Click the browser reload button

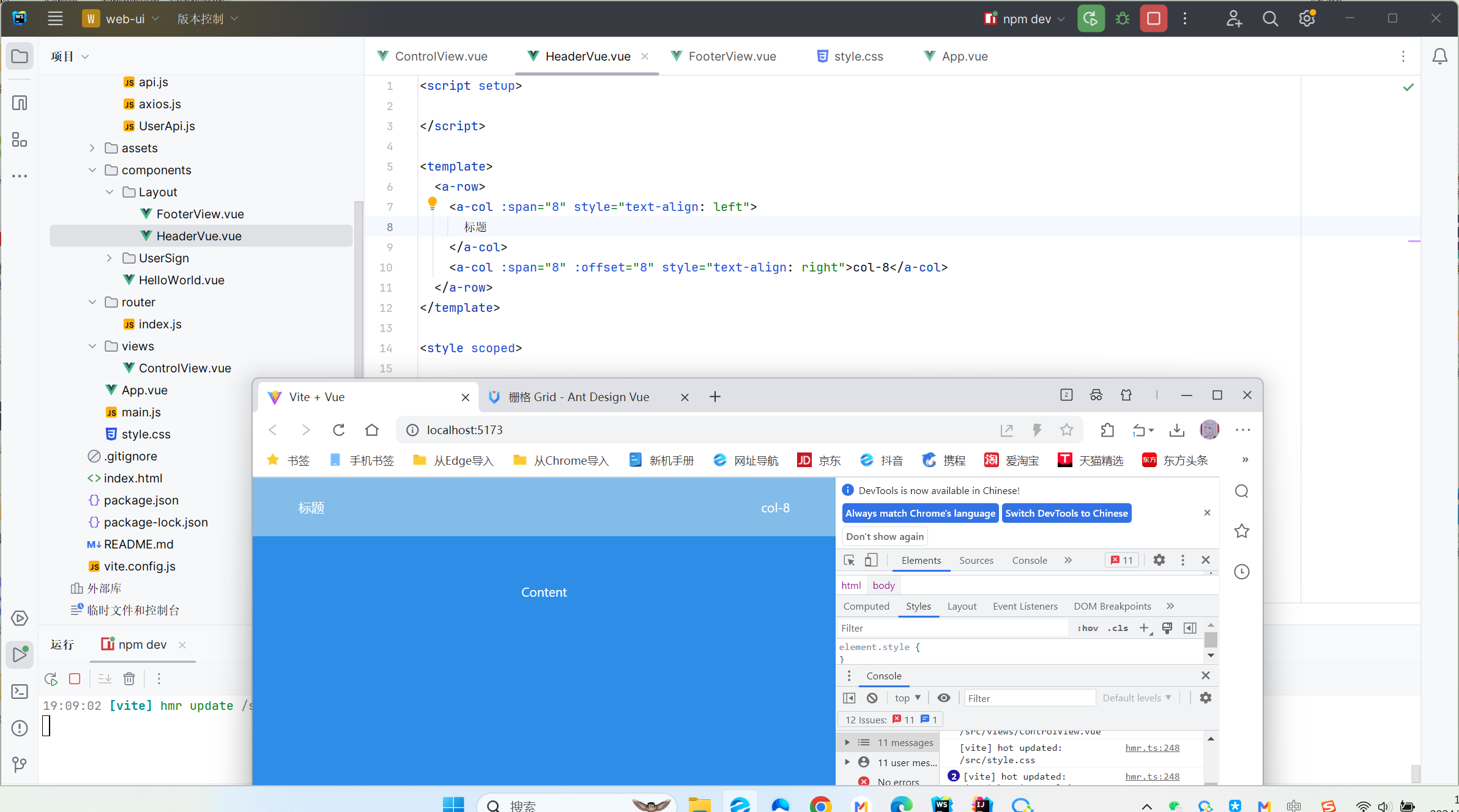(339, 430)
